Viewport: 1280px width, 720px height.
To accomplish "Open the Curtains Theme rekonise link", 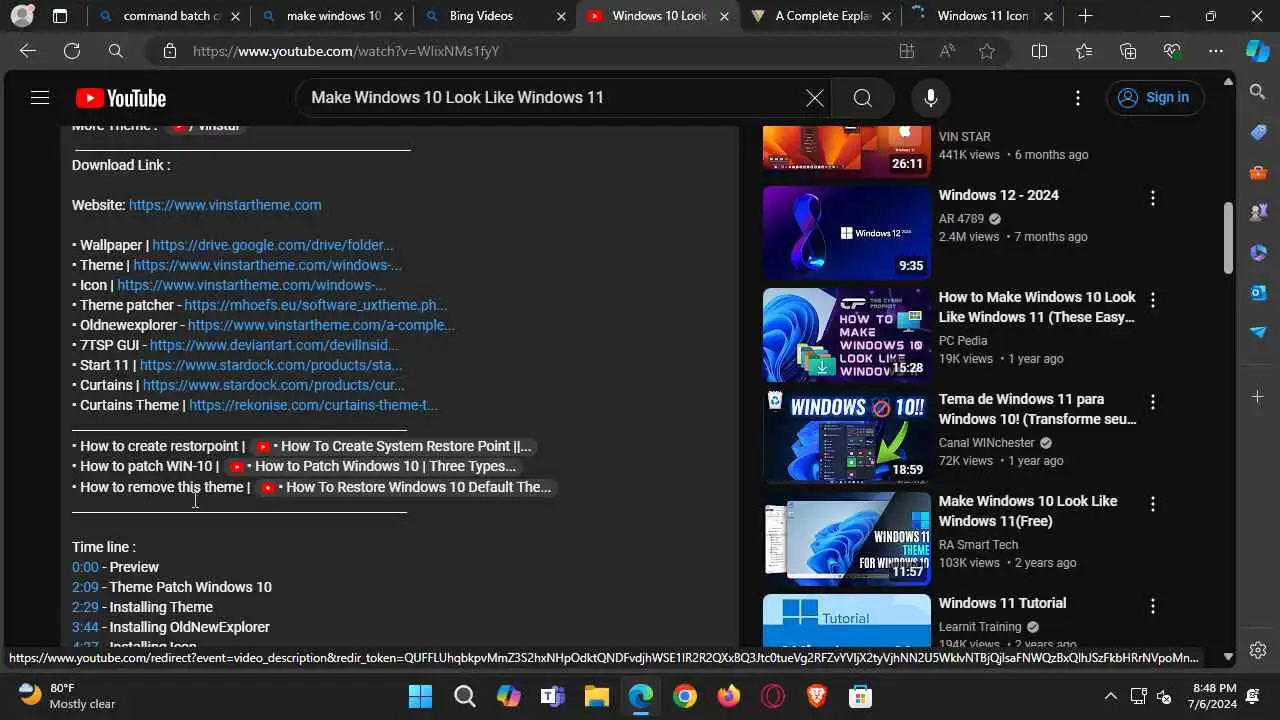I will (x=313, y=405).
